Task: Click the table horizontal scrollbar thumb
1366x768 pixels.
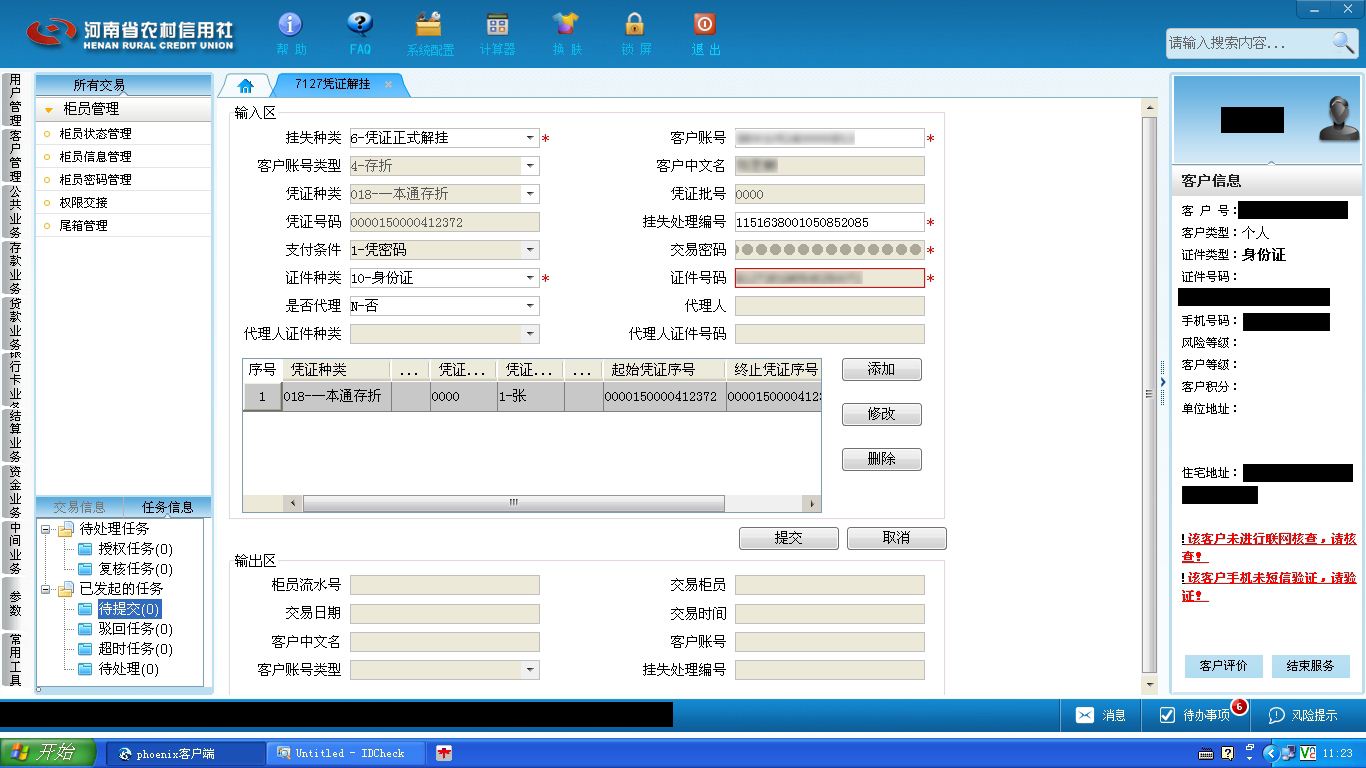Action: tap(513, 503)
